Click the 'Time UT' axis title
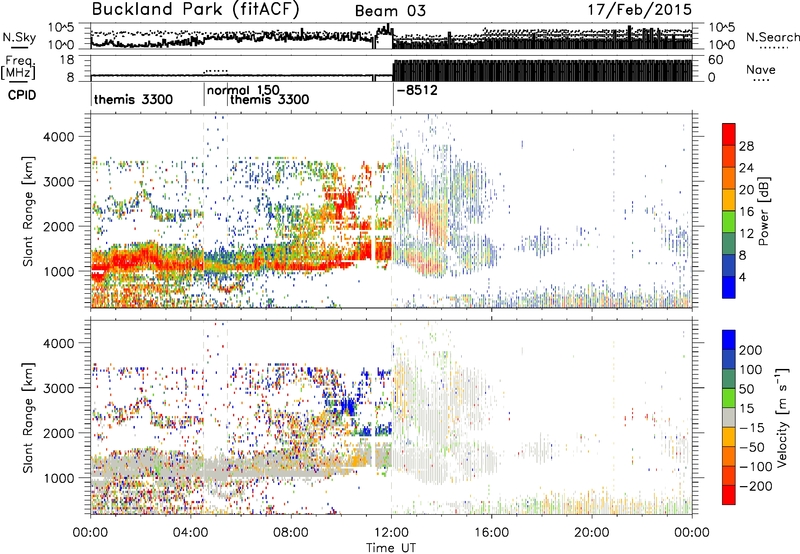The width and height of the screenshot is (800, 554). pos(391,548)
